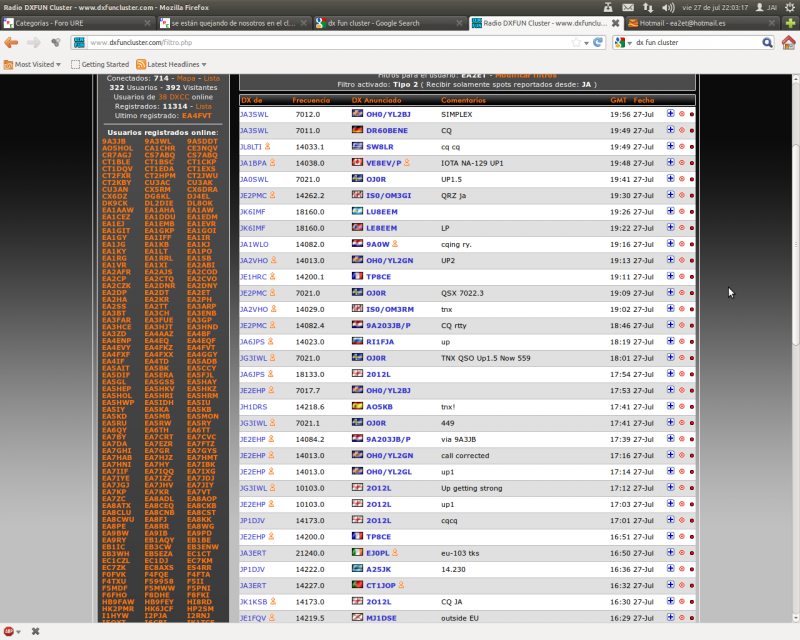Open the Mapa link in the sidebar

[185, 78]
